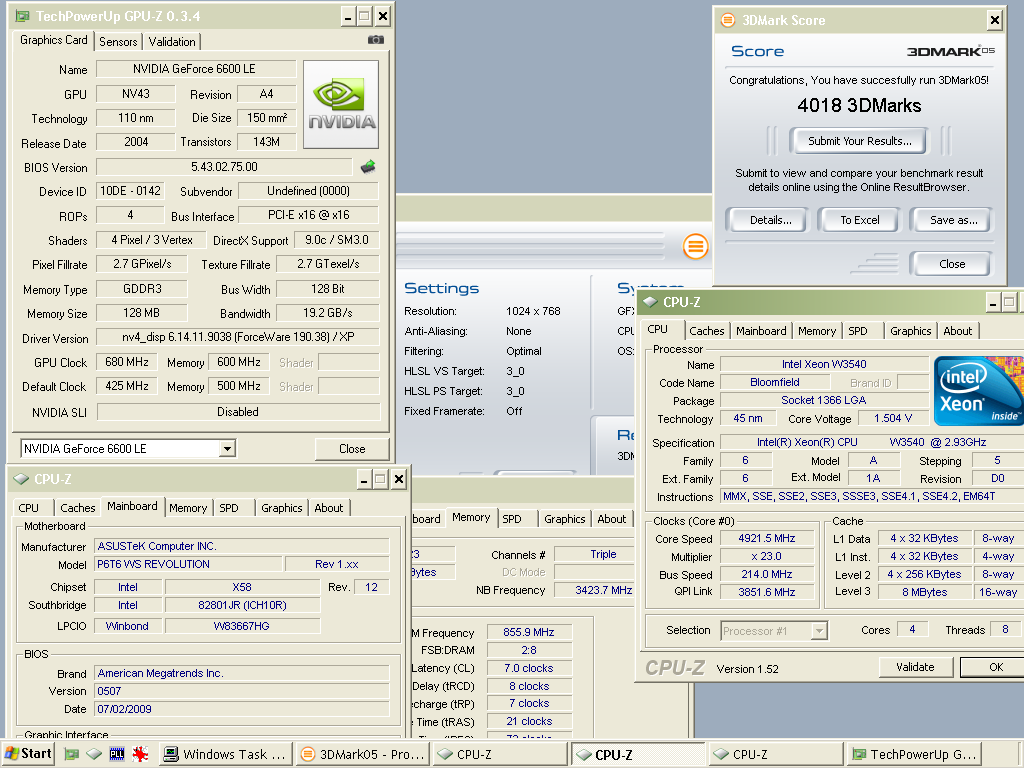Open the Validation tab in GPU-Z
Image resolution: width=1024 pixels, height=768 pixels.
[x=172, y=42]
